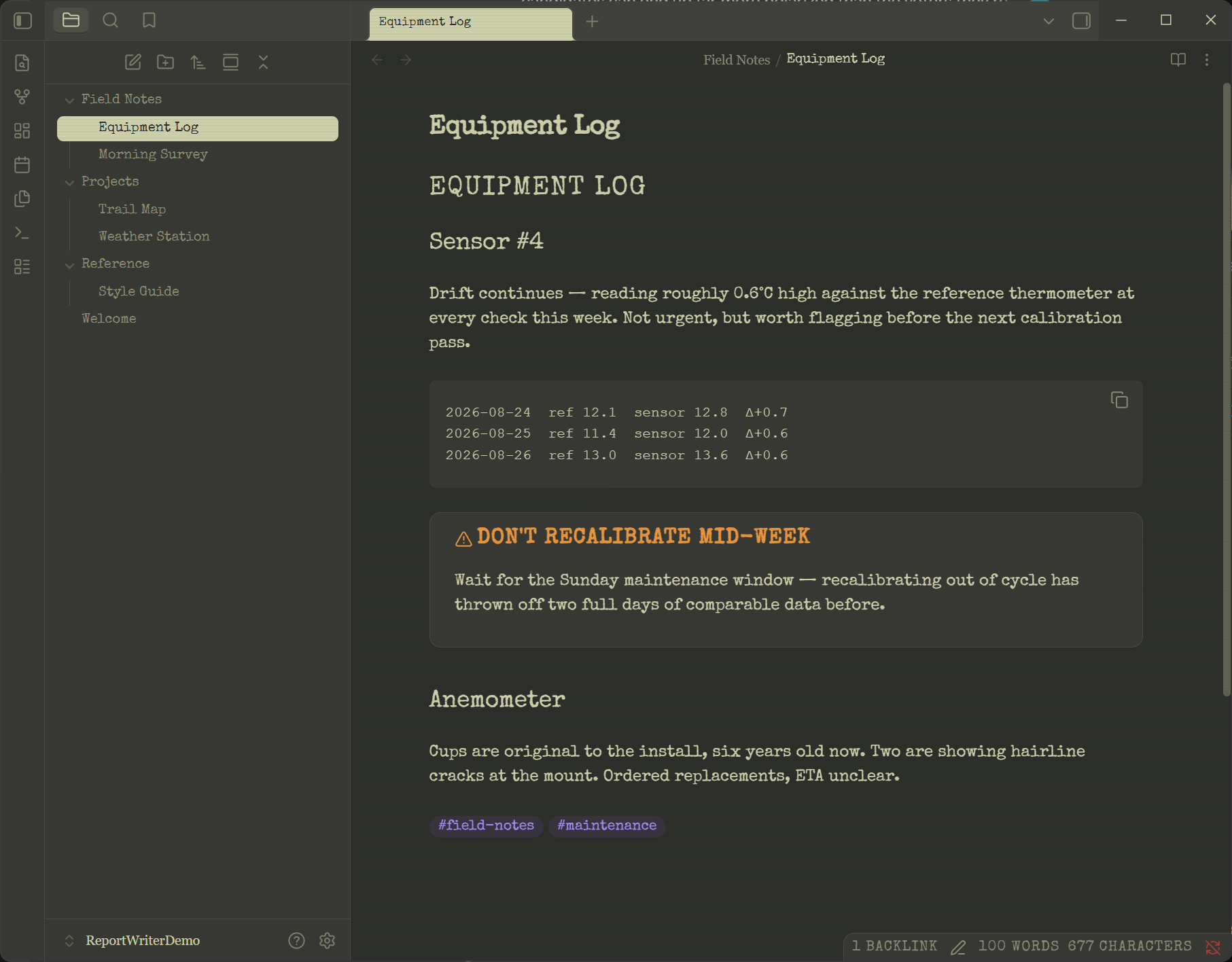Viewport: 1232px width, 962px height.
Task: Click the inline Equipment Log title
Action: pos(525,126)
